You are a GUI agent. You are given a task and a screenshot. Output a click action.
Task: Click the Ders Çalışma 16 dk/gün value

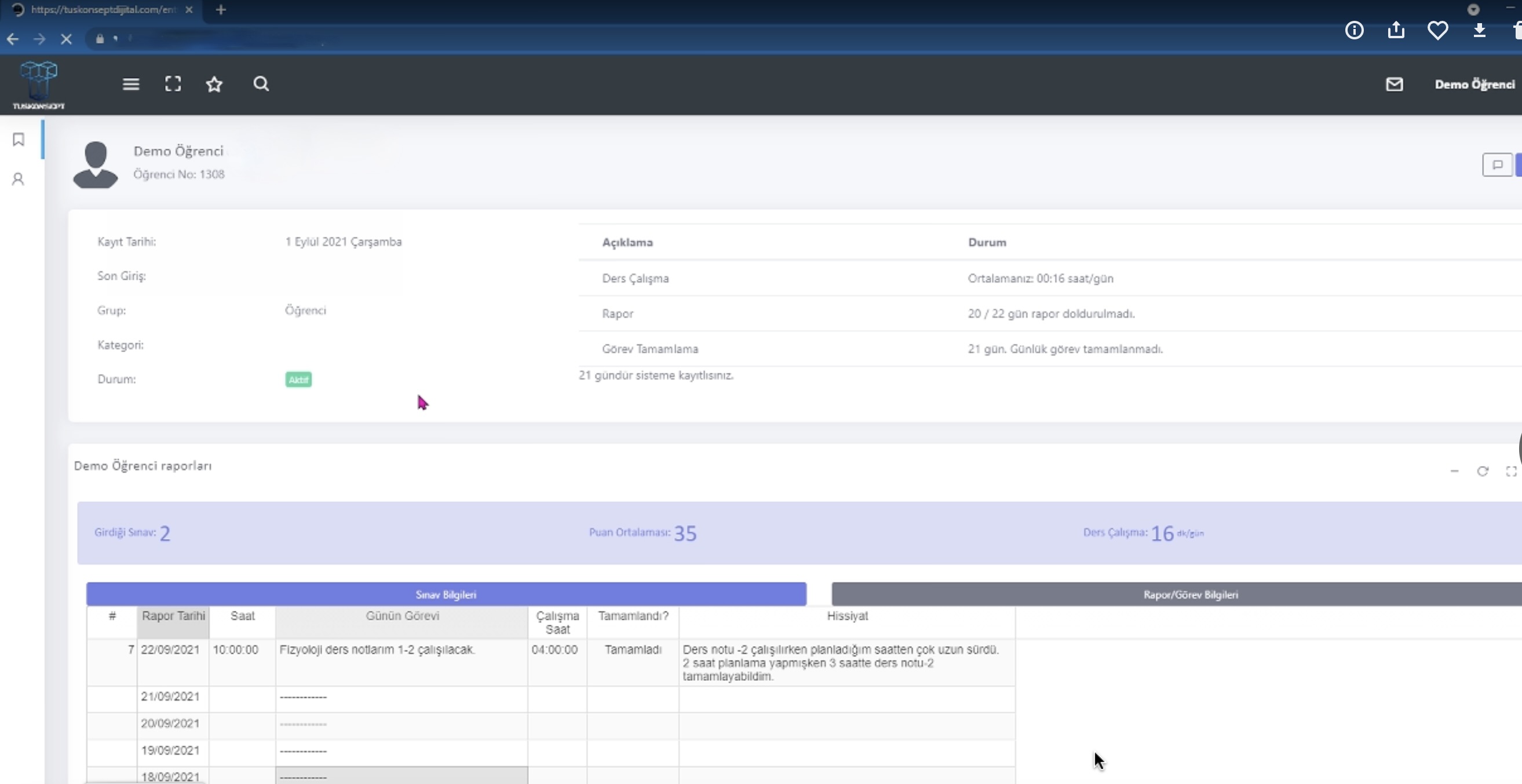click(x=1177, y=534)
